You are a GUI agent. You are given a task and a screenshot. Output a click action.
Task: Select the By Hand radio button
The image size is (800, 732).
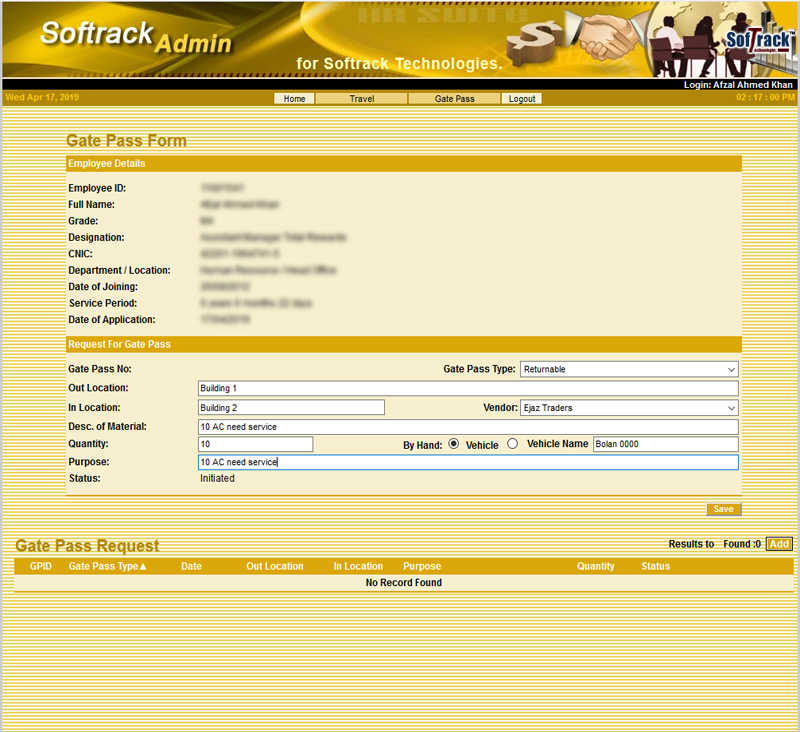454,444
